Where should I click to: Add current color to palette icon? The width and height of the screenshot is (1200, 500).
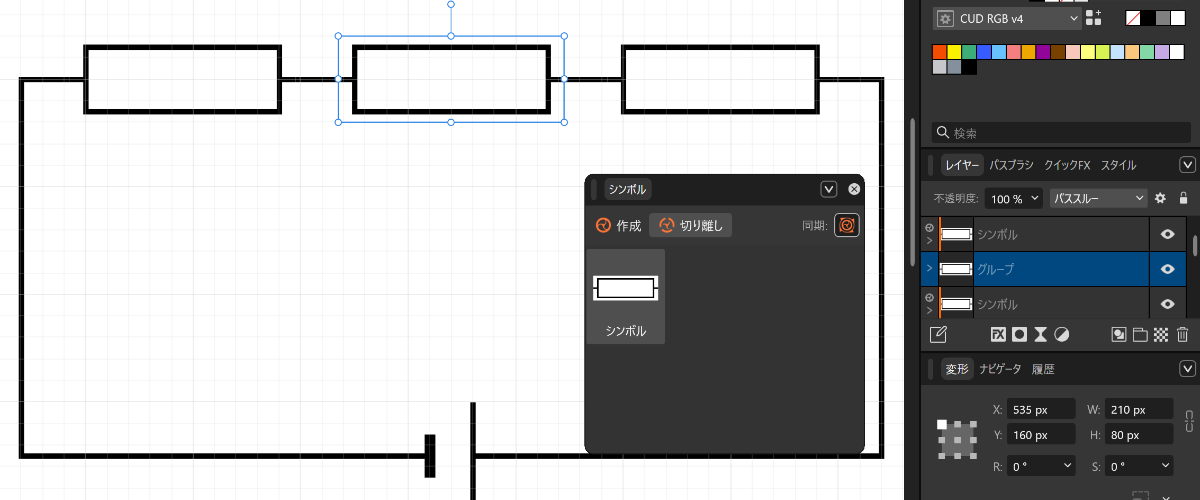pos(1093,18)
